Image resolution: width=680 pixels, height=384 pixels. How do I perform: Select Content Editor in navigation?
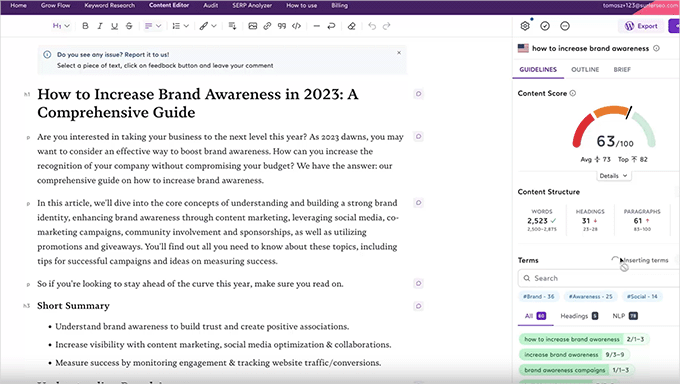(169, 6)
